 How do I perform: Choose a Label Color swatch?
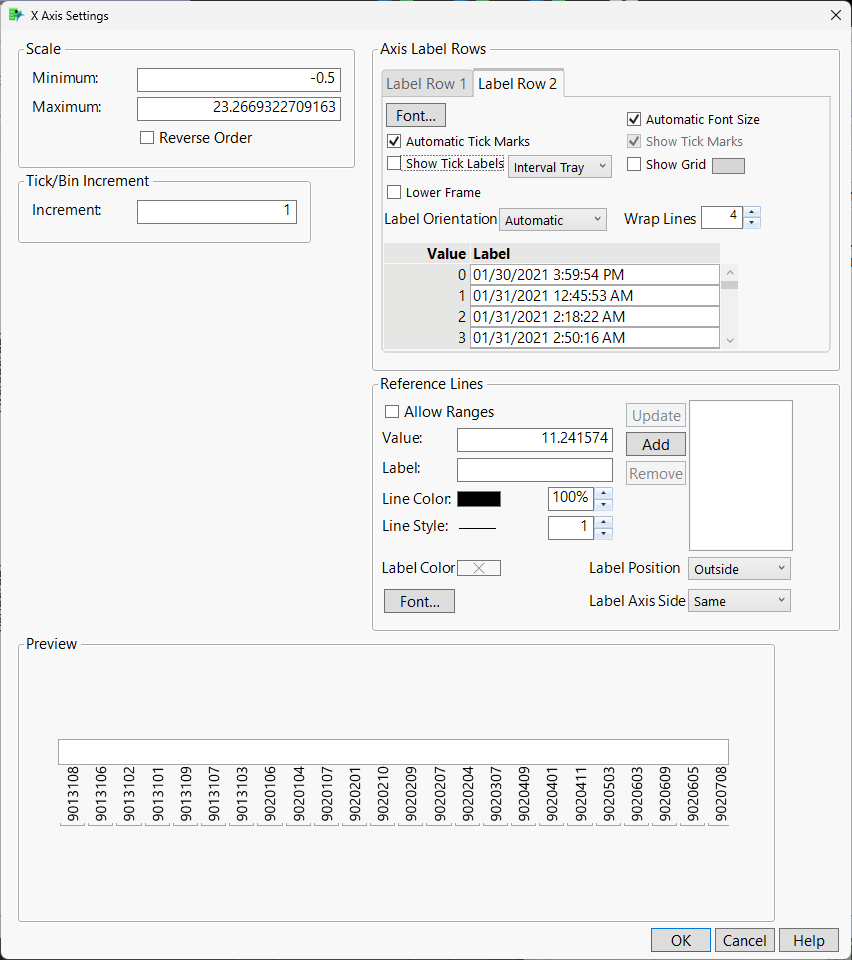(479, 568)
